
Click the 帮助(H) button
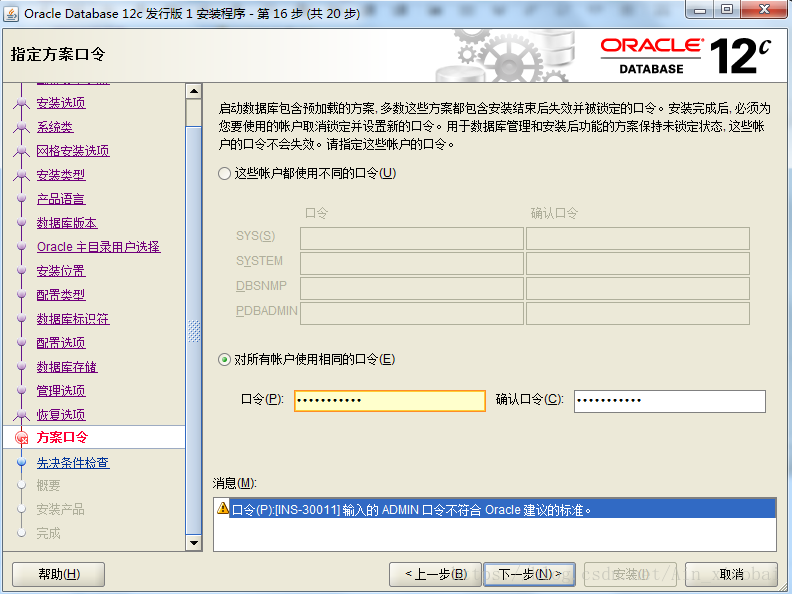click(59, 574)
